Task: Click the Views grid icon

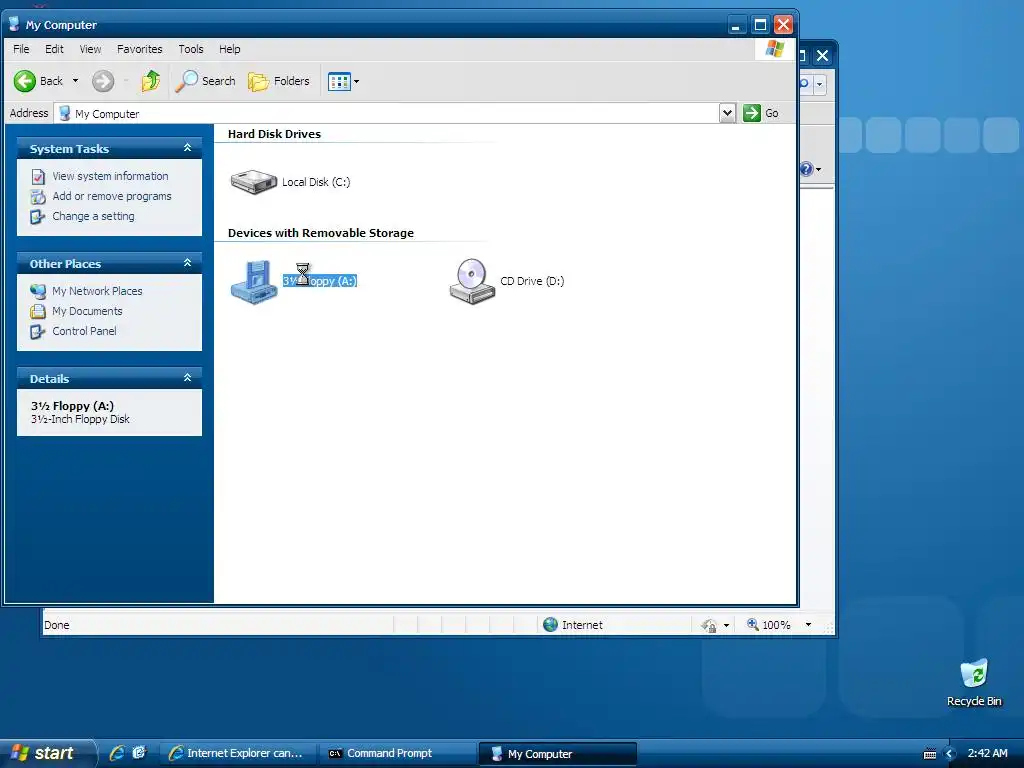Action: (339, 82)
